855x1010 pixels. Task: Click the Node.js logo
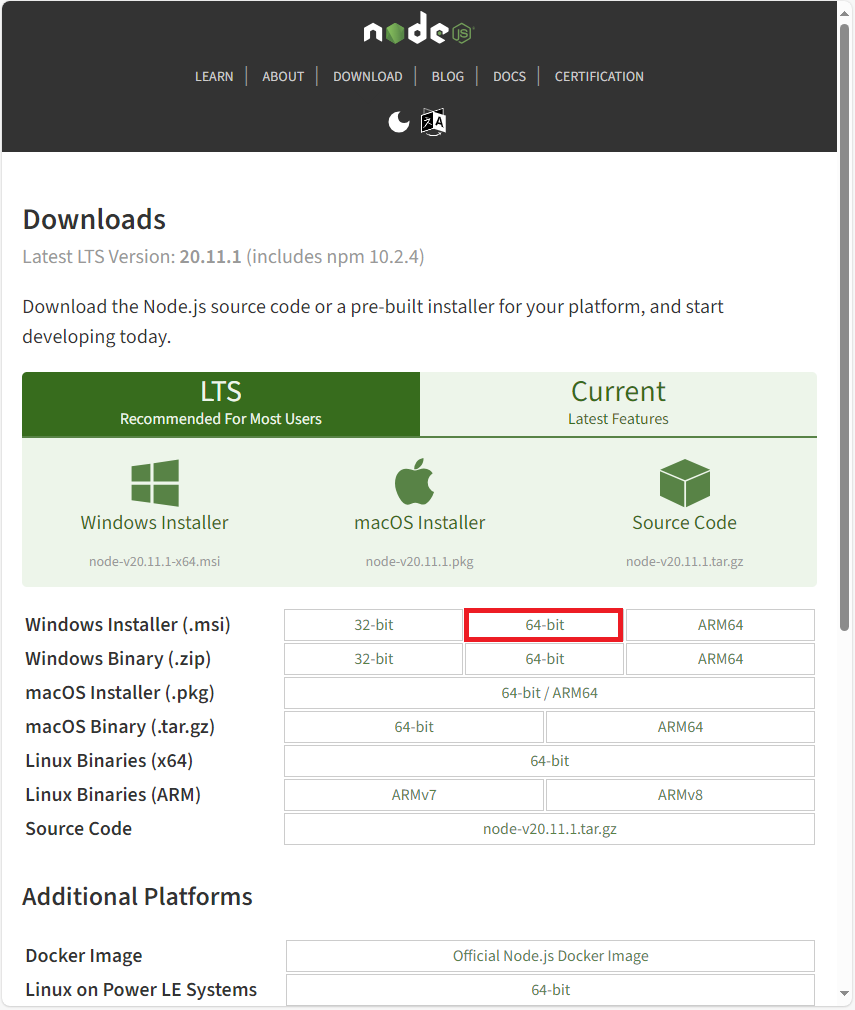419,29
